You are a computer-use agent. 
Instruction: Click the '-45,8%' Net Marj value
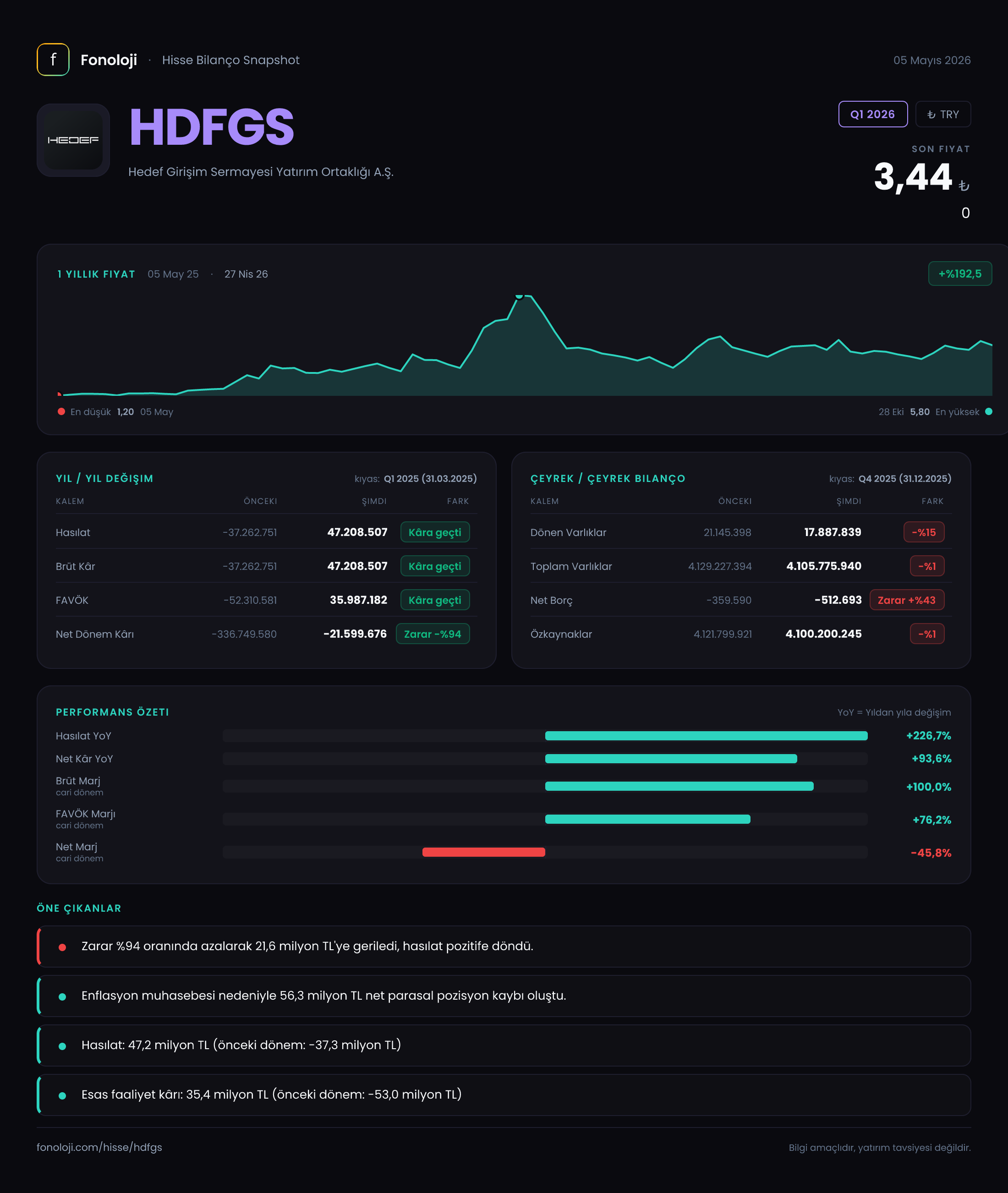click(931, 853)
